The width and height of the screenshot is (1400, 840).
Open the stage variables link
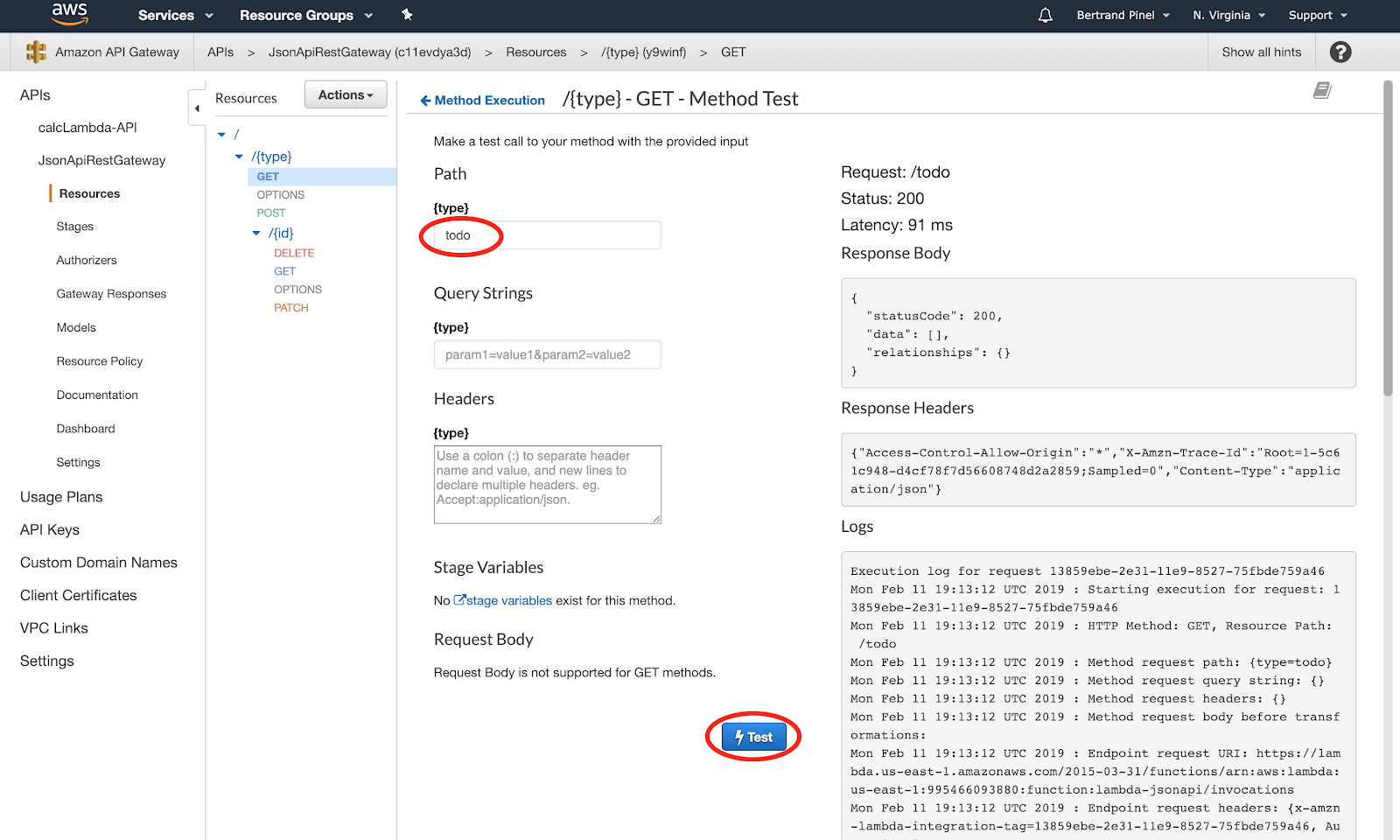pos(508,601)
